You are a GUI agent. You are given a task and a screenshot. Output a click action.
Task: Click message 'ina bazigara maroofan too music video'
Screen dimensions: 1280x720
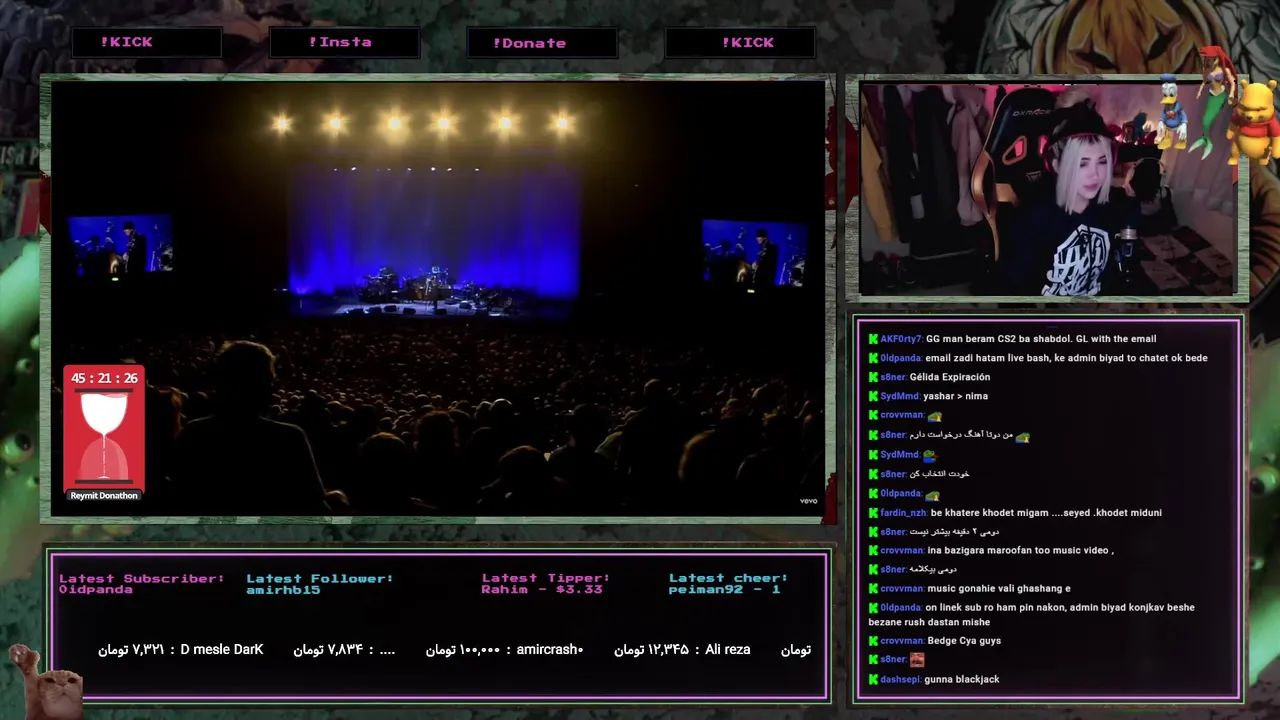(x=1020, y=551)
